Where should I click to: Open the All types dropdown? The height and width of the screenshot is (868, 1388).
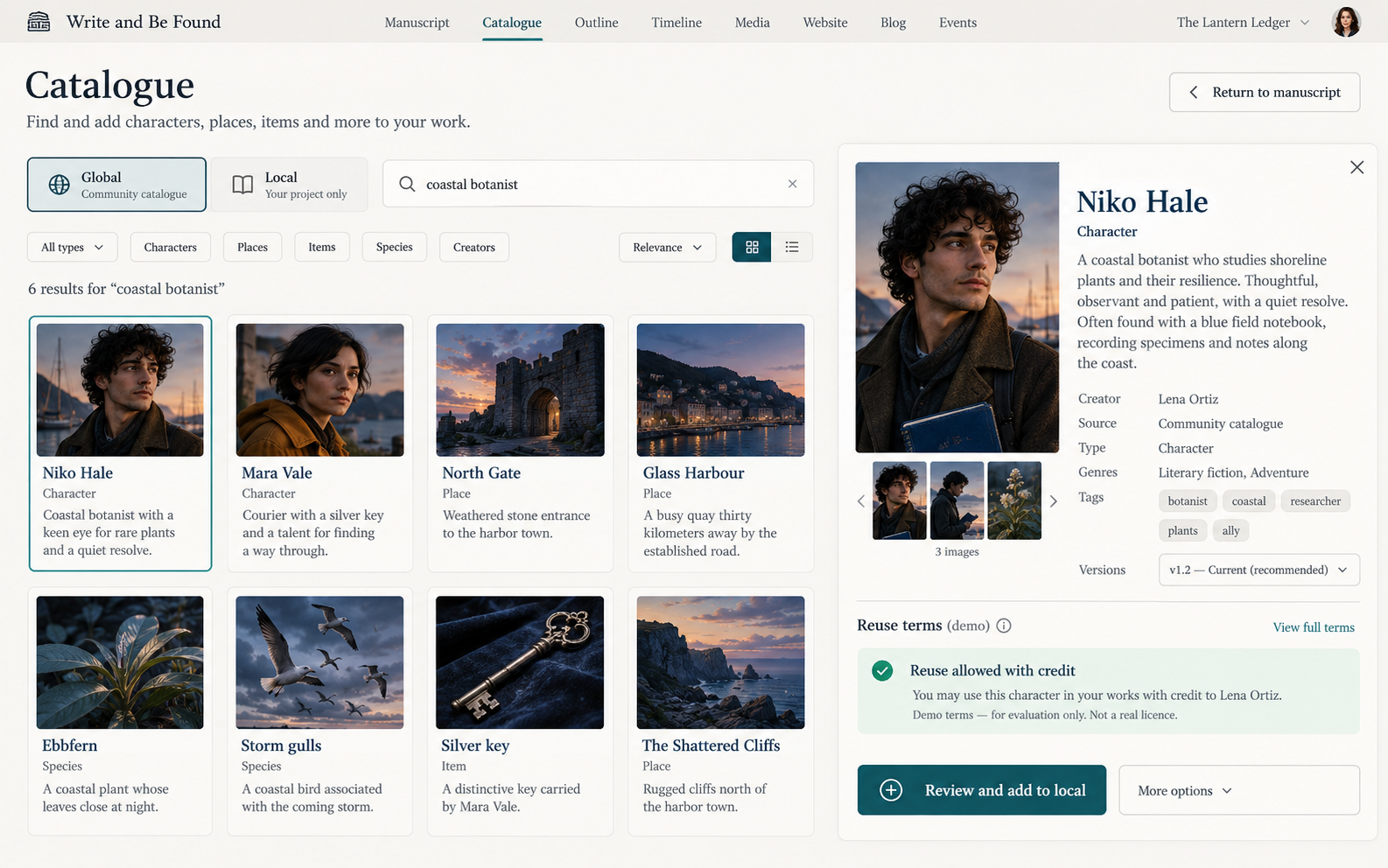(72, 248)
